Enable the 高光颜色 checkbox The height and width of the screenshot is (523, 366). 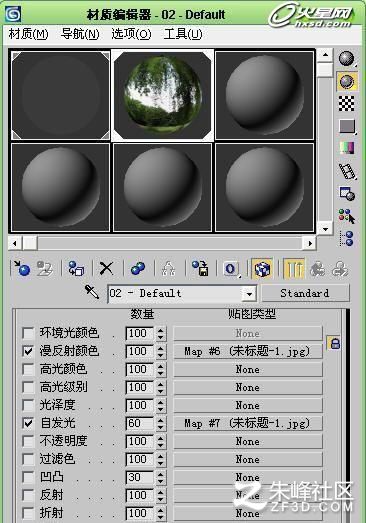point(28,369)
